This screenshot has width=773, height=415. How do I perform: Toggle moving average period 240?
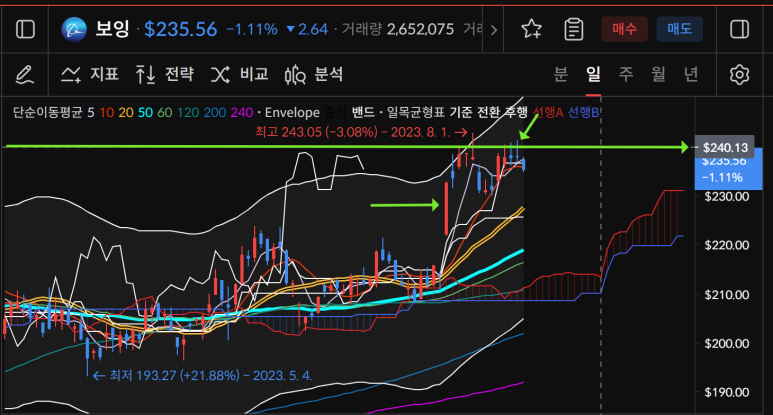click(x=242, y=112)
